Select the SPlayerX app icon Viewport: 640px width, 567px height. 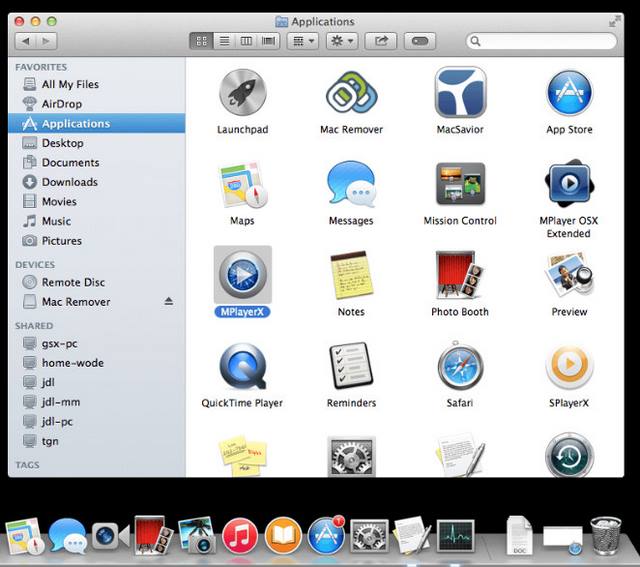coord(569,367)
